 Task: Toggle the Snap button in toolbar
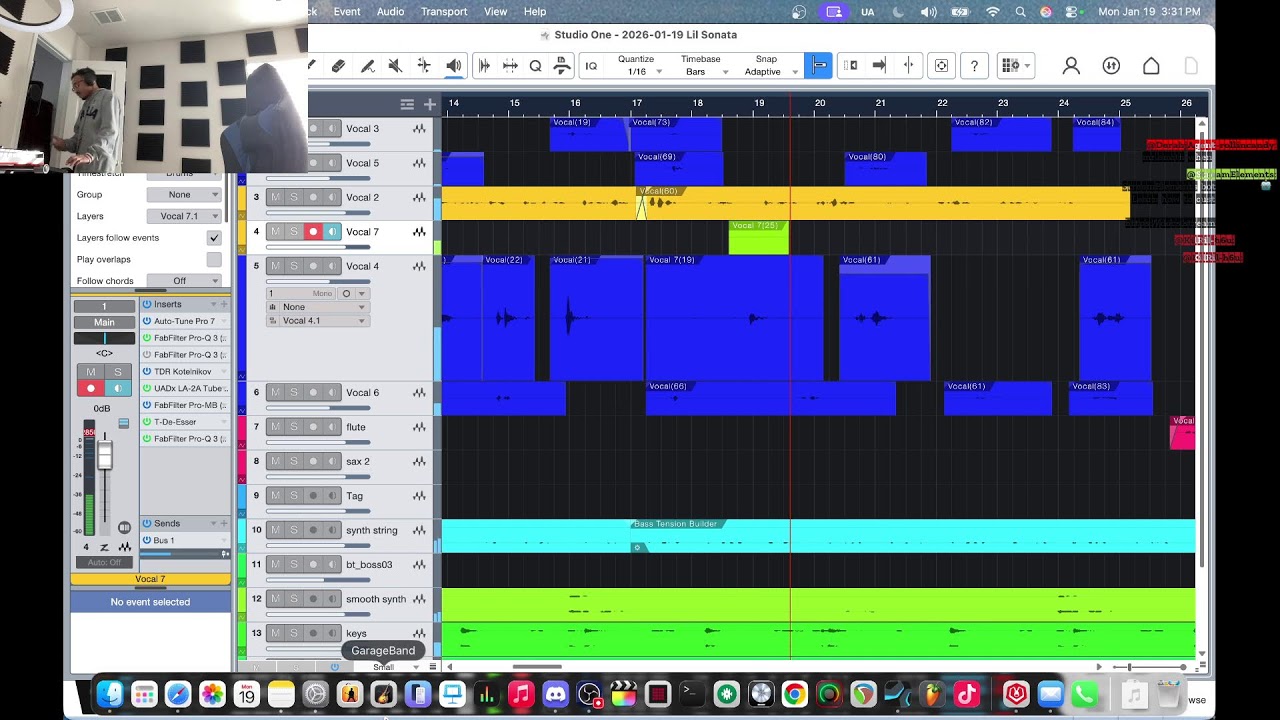pyautogui.click(x=819, y=66)
